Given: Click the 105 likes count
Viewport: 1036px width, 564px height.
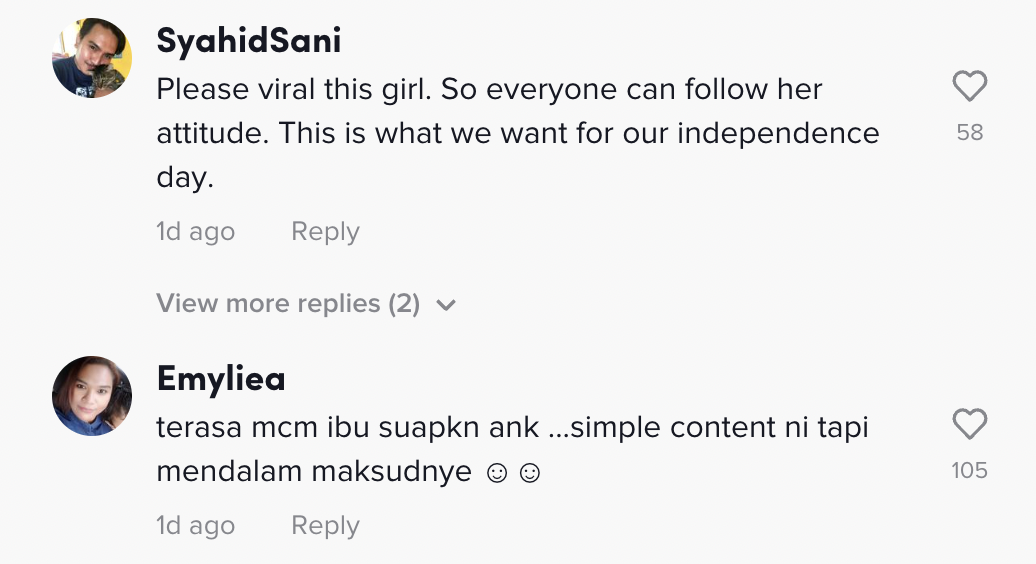Looking at the screenshot, I should tap(969, 470).
